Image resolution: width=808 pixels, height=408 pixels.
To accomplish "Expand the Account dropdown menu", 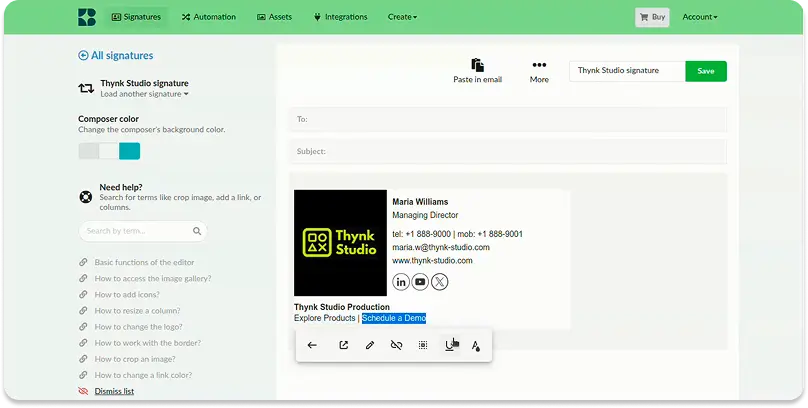I will 700,17.
